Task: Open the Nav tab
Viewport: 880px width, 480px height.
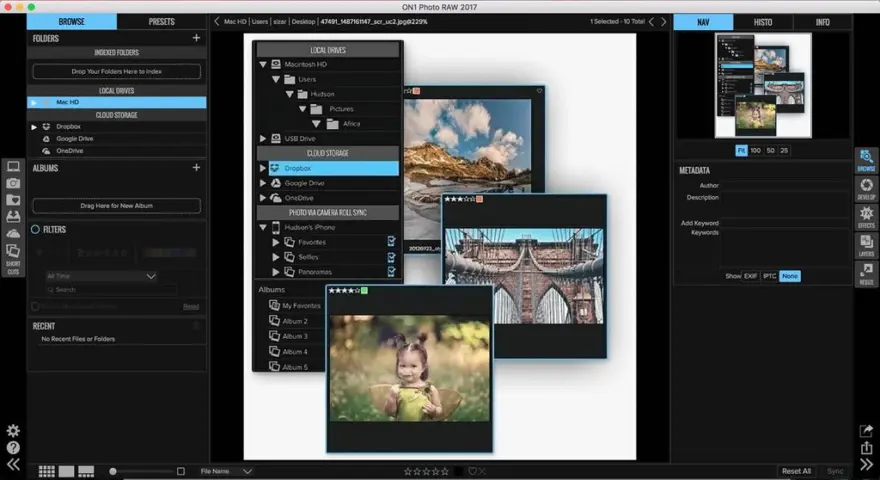Action: pos(703,22)
